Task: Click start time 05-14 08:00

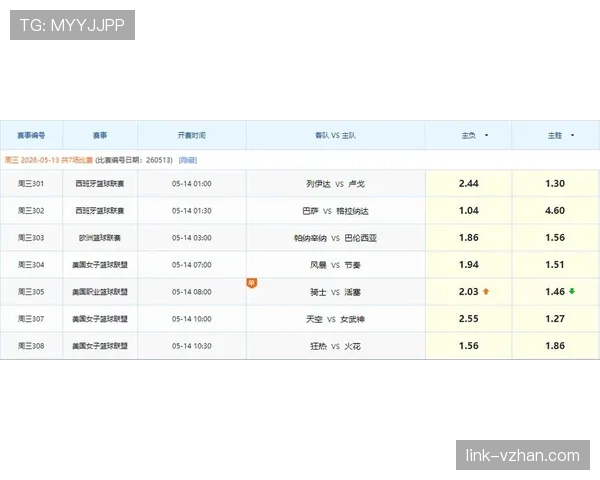Action: pyautogui.click(x=192, y=292)
